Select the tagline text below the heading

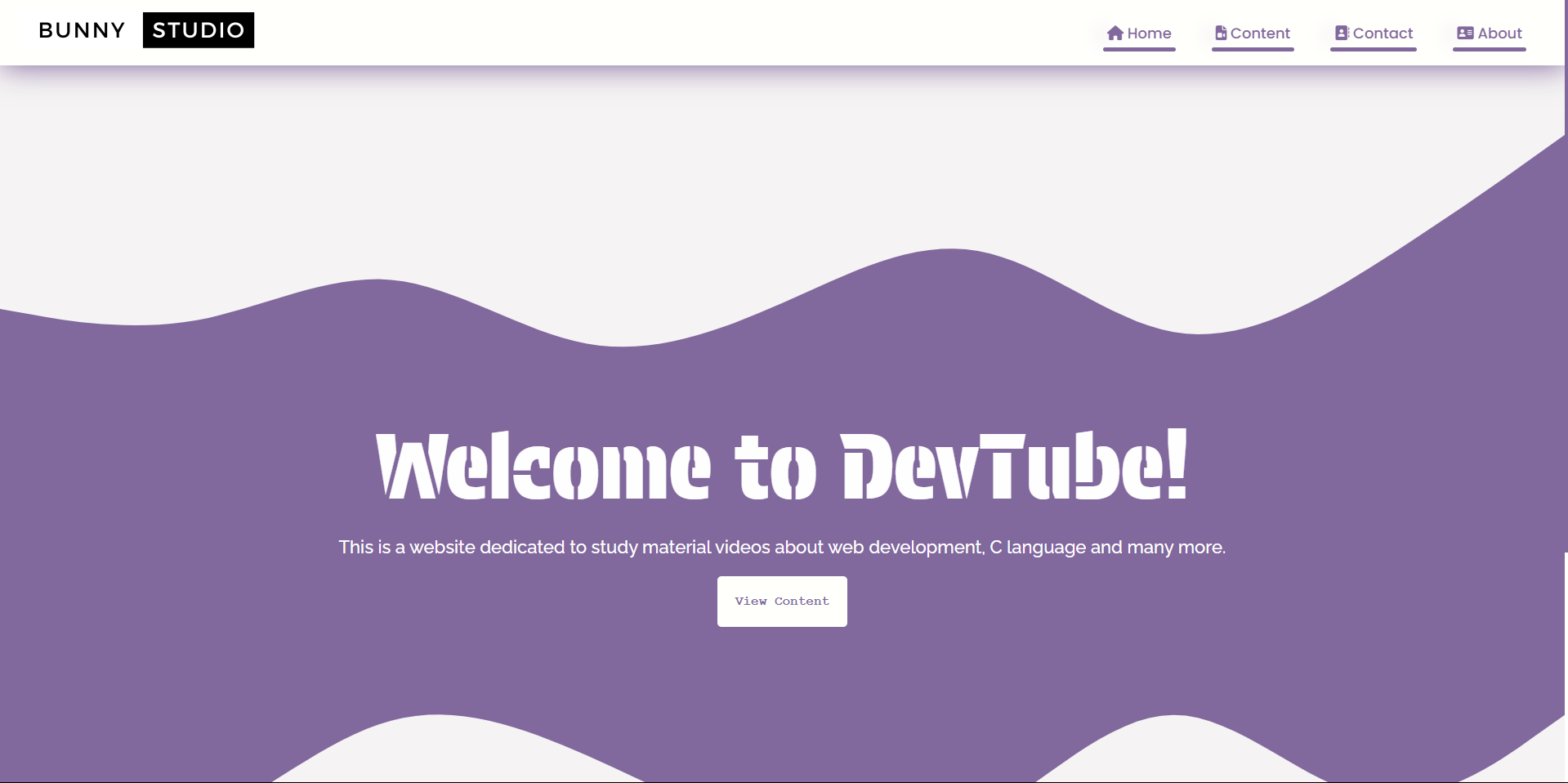[x=782, y=548]
